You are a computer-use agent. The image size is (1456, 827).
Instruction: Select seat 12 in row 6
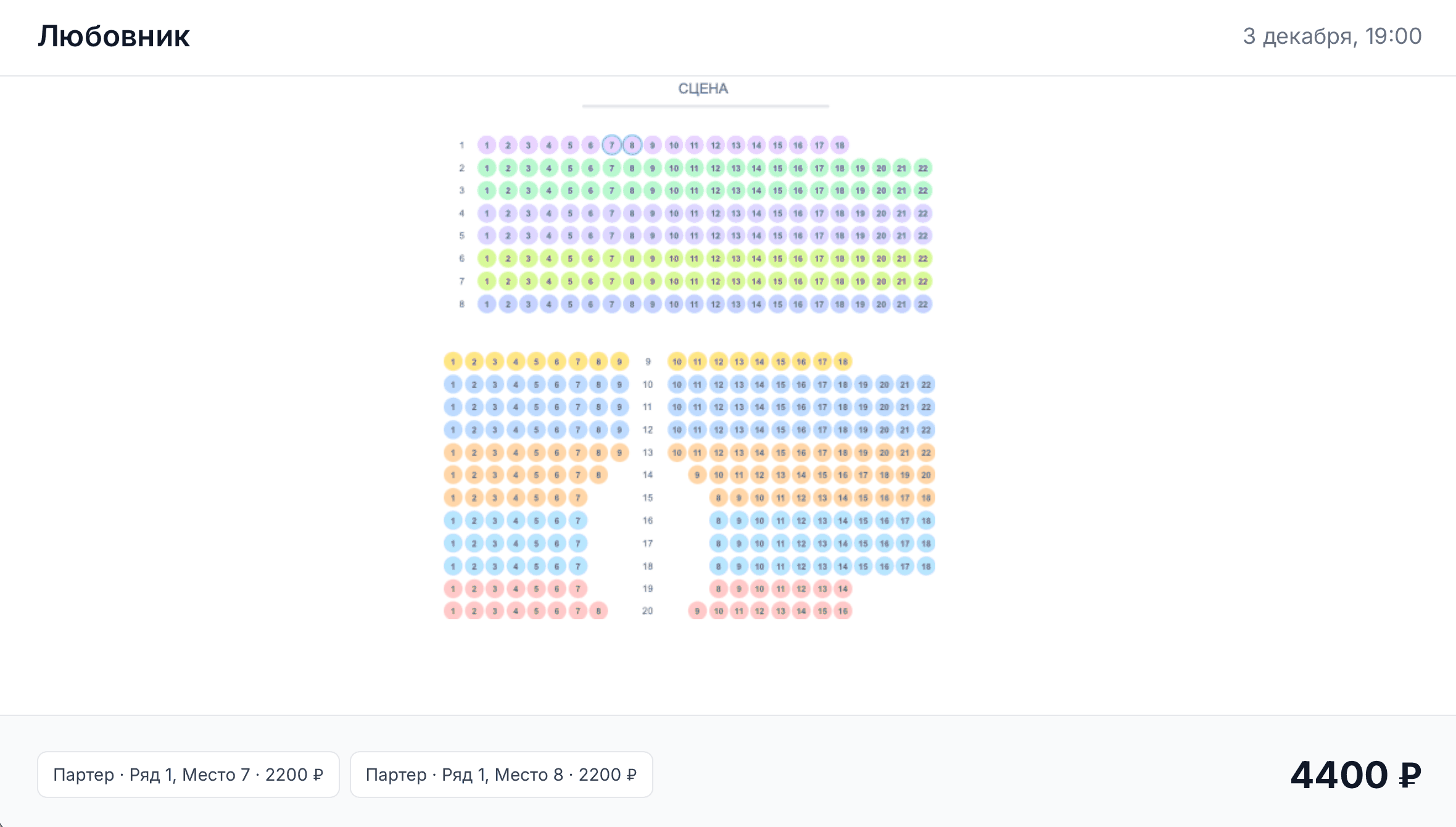coord(715,259)
